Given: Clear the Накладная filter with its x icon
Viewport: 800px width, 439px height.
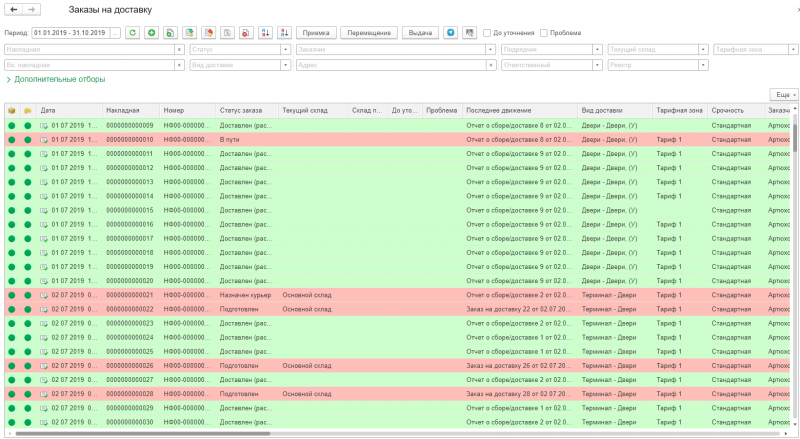Looking at the screenshot, I should click(x=179, y=49).
